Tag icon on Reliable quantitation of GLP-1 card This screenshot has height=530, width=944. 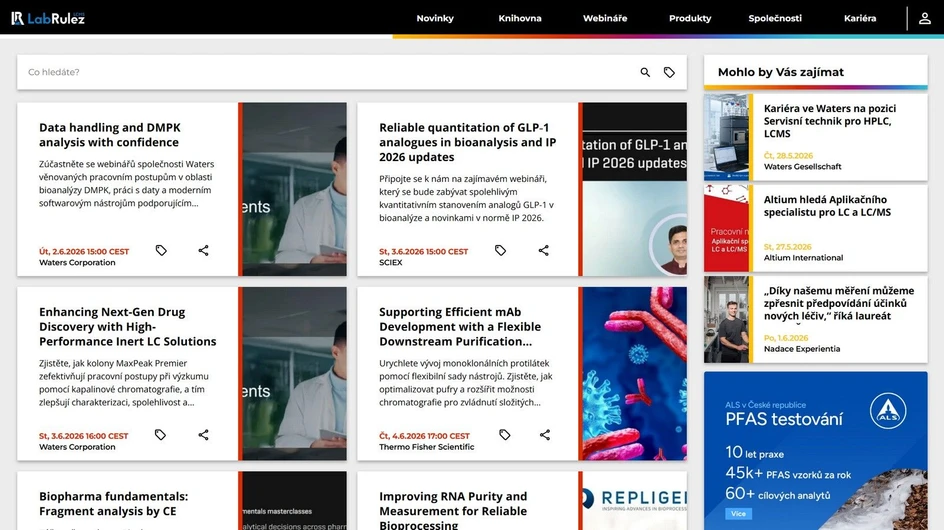click(x=500, y=250)
